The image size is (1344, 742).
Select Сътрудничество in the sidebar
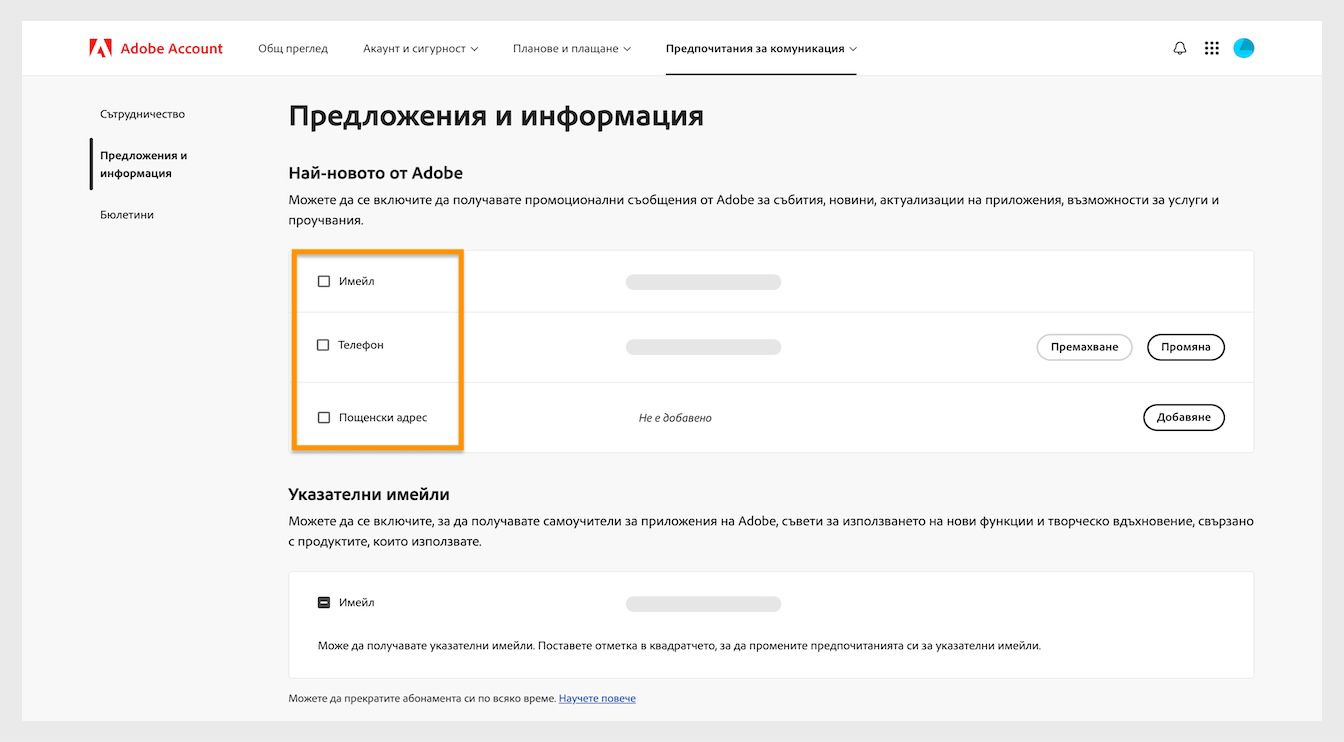(141, 113)
